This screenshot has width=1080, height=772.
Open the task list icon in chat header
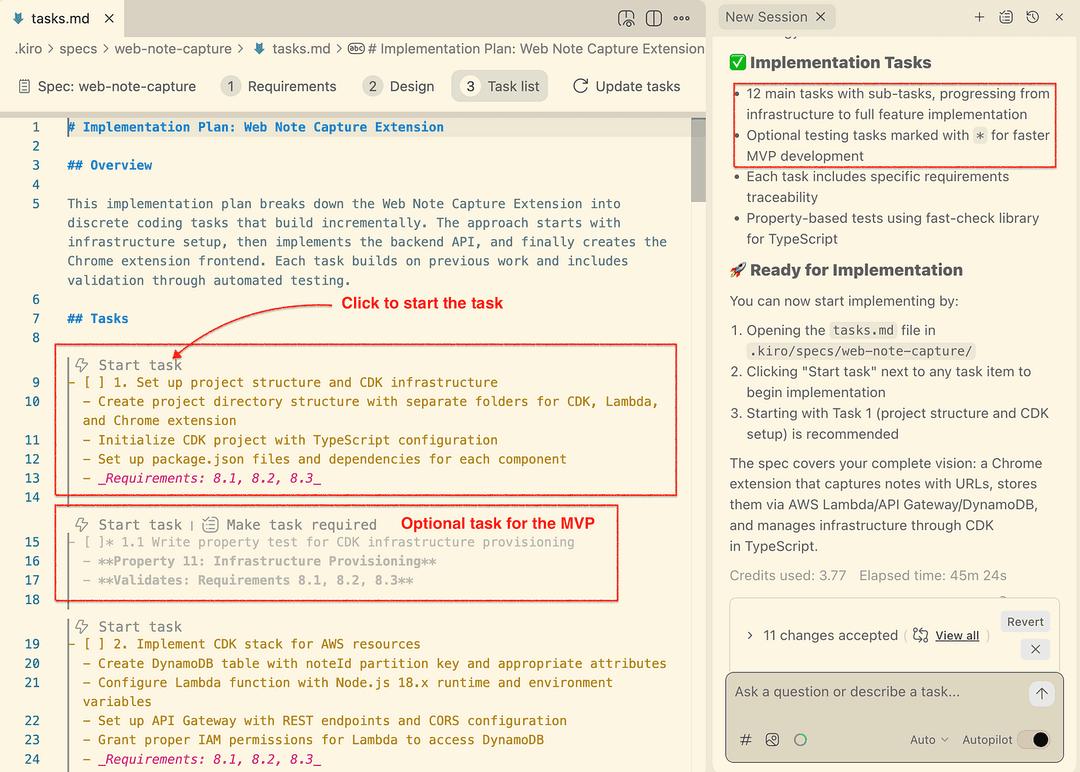(1006, 17)
